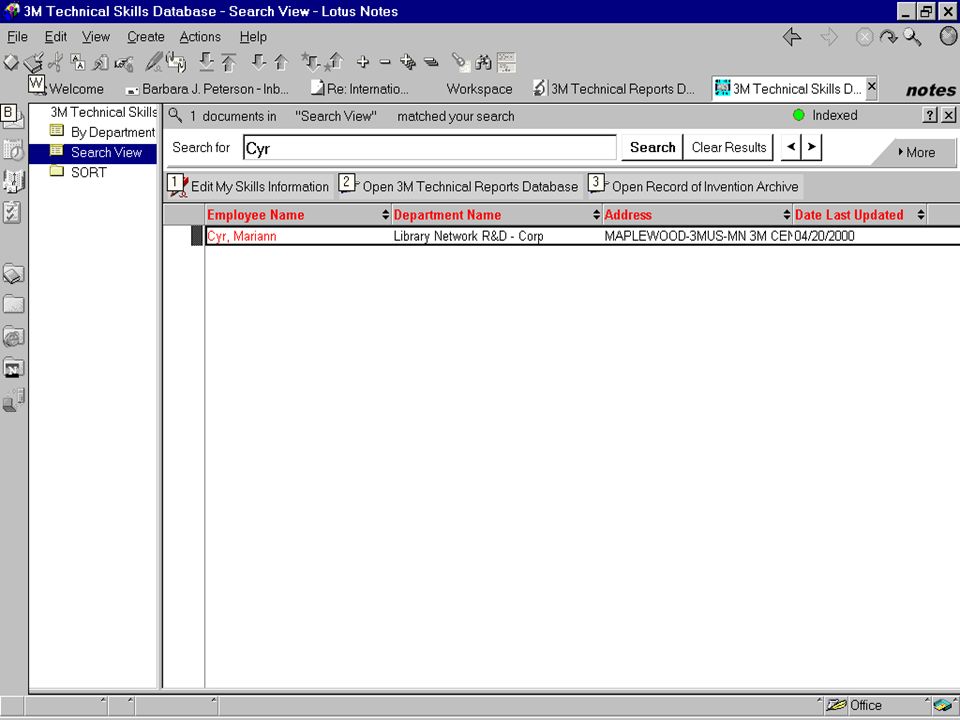Sort by Address column arrows
Screen dimensions: 960x720
point(787,215)
